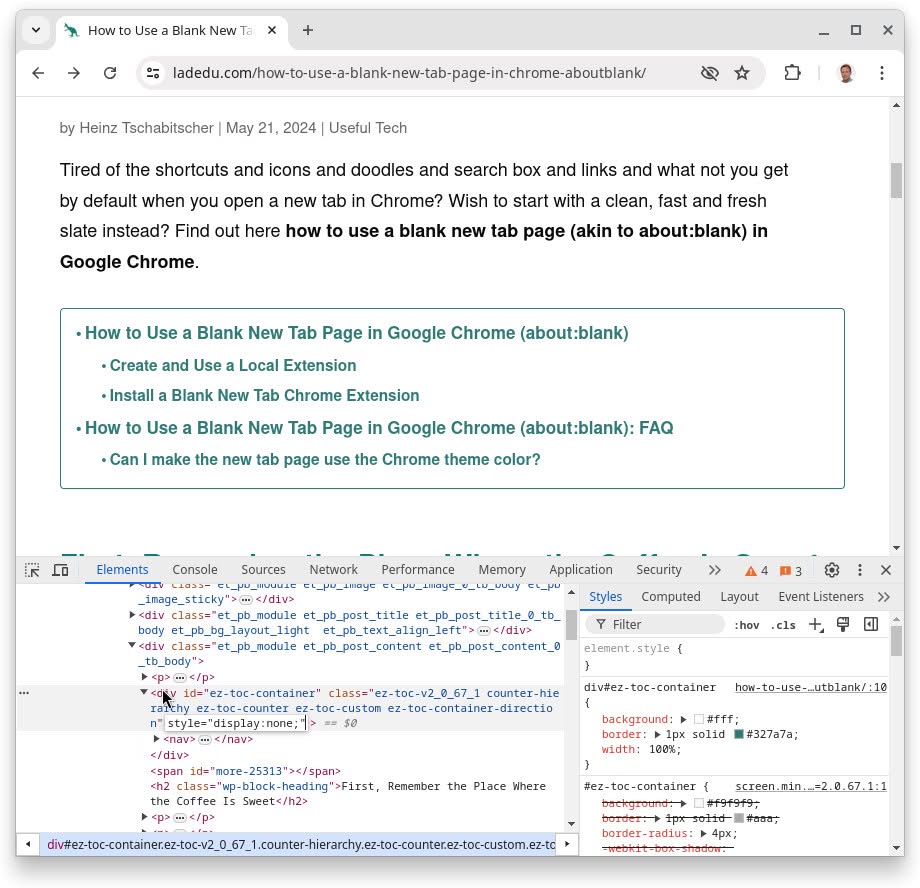Go forward in browser history
The width and height of the screenshot is (920, 888).
(74, 73)
